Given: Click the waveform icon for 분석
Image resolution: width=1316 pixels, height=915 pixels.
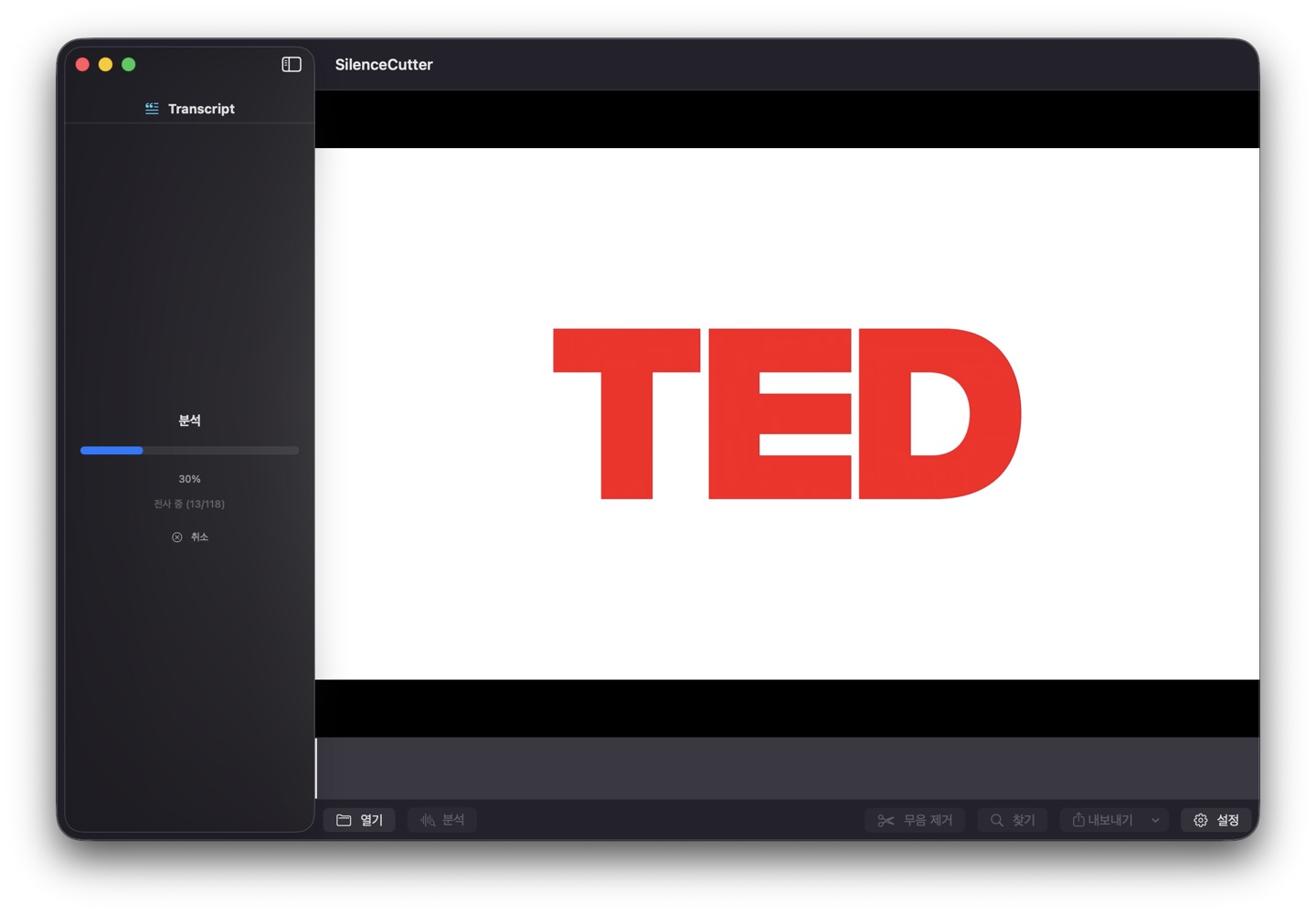Looking at the screenshot, I should click(428, 820).
